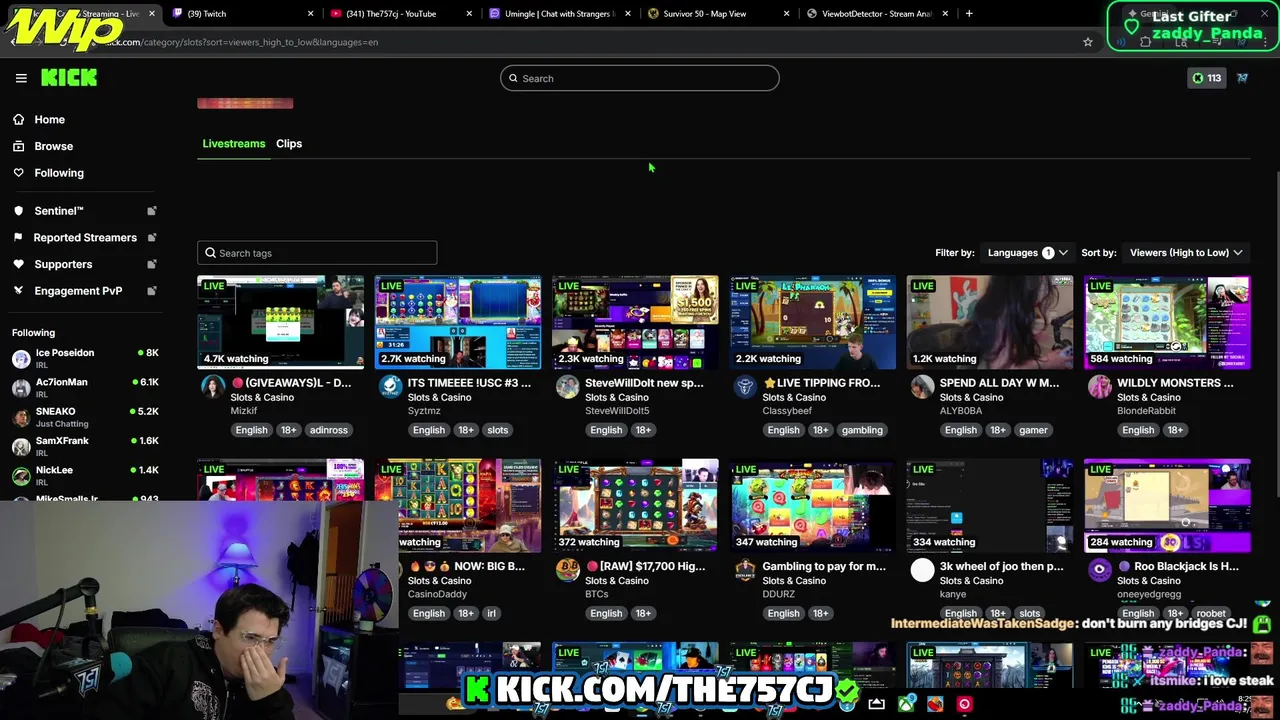Click SteveWillDoIt5 channel avatar
The width and height of the screenshot is (1280, 720).
pos(568,387)
